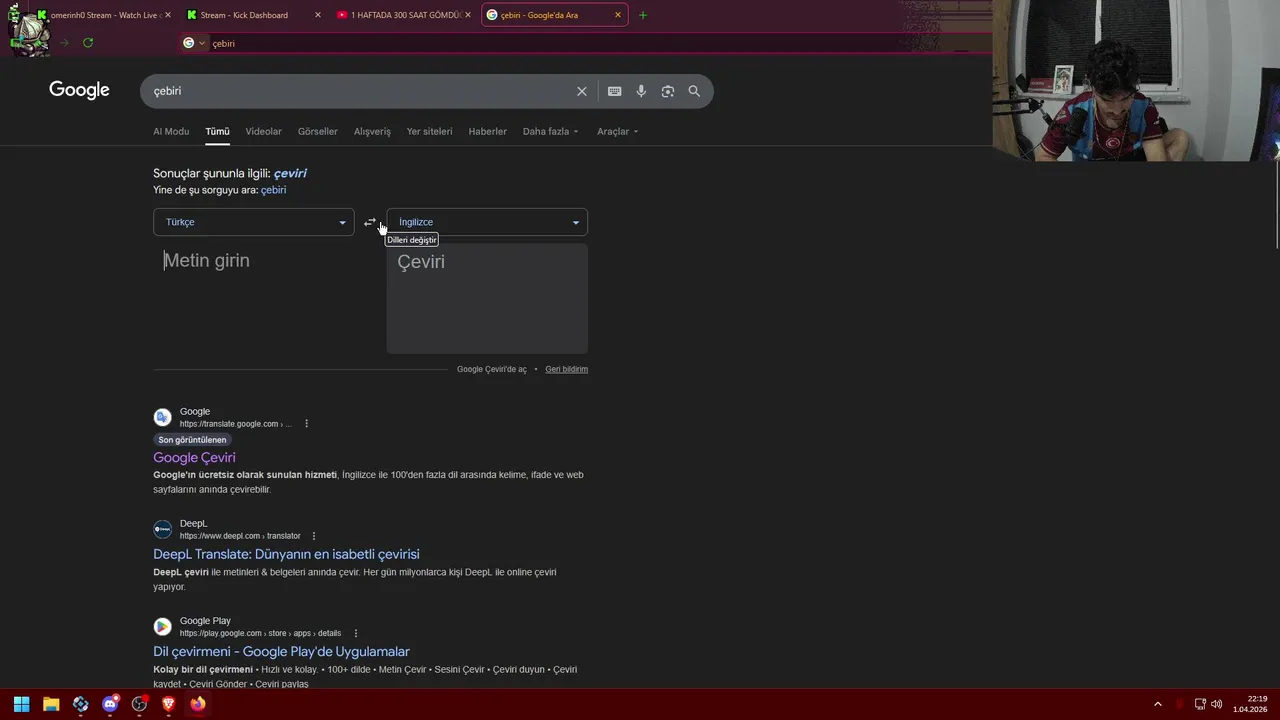Open the corrected query çeviri link
The width and height of the screenshot is (1280, 720).
tap(290, 173)
